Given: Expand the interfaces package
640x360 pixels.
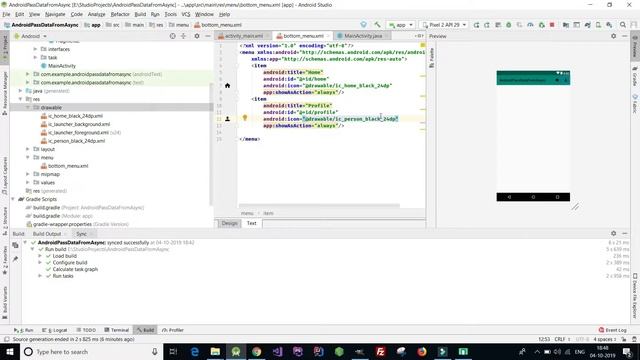Looking at the screenshot, I should click(35, 49).
